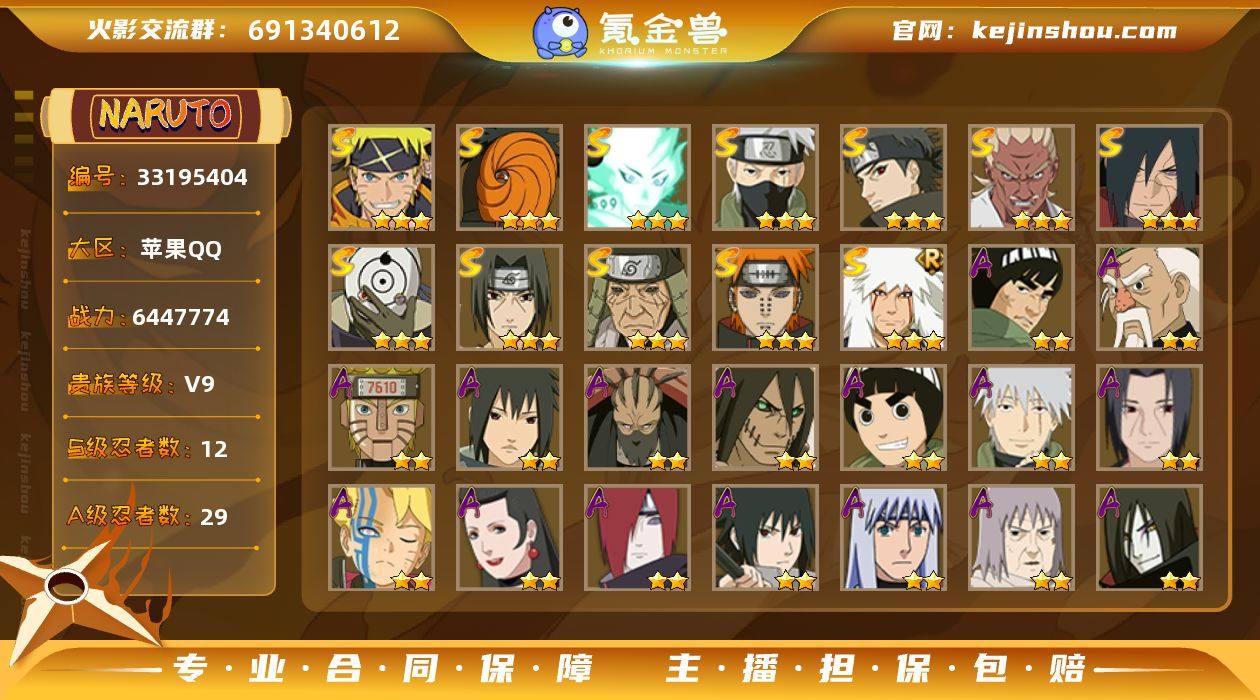
Task: Click the red-haired Nagato A-rank portrait
Action: (637, 538)
